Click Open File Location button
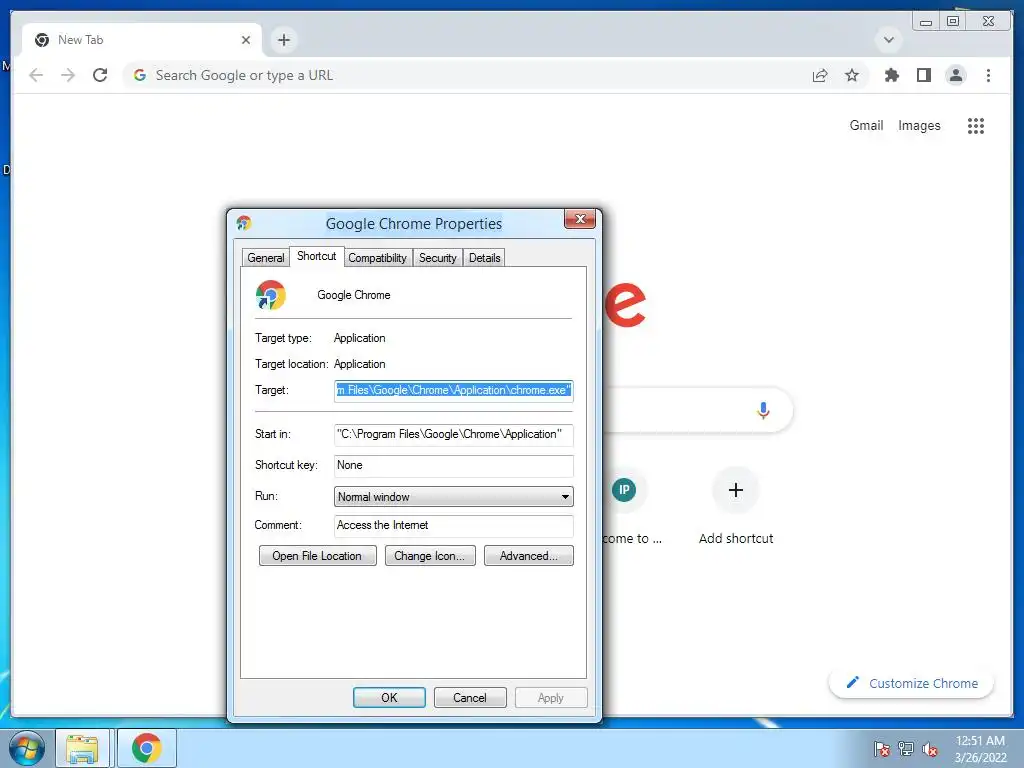The height and width of the screenshot is (768, 1024). pos(317,556)
